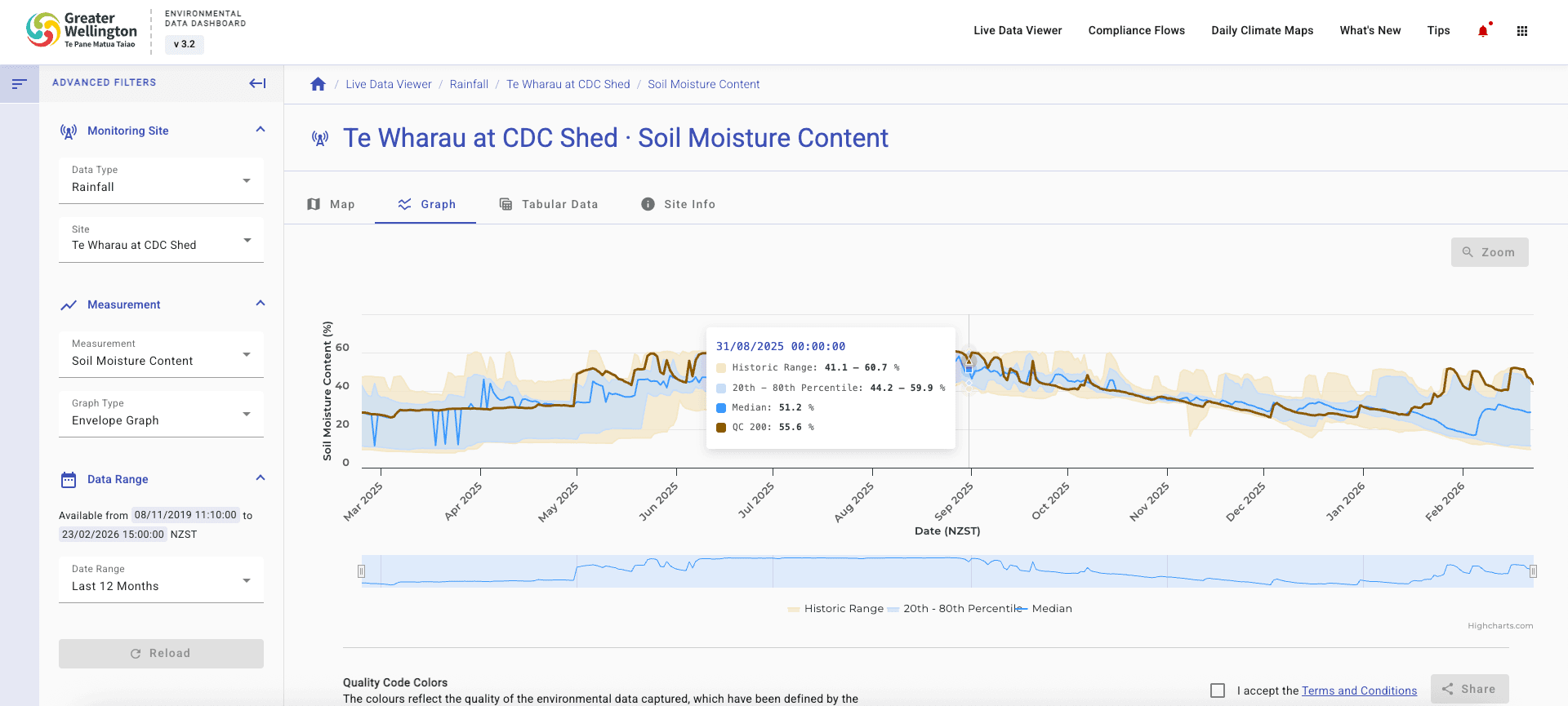Switch to the Tabular Data tab
This screenshot has height=706, width=1568.
pyautogui.click(x=549, y=204)
